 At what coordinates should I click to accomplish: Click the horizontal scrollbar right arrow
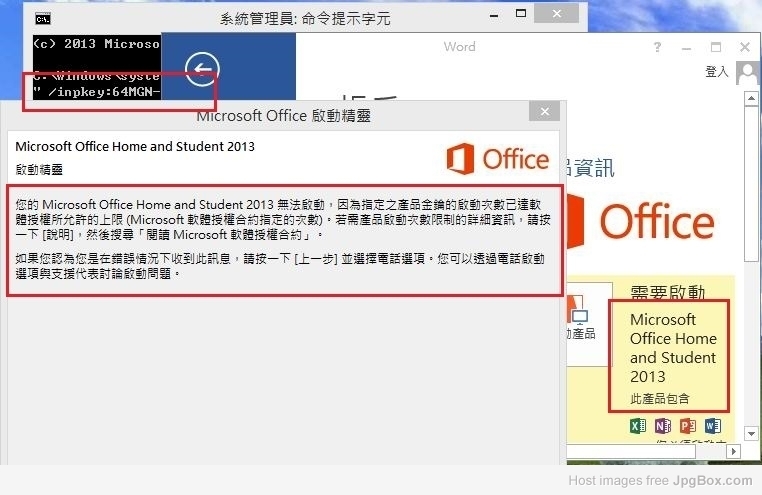(733, 451)
